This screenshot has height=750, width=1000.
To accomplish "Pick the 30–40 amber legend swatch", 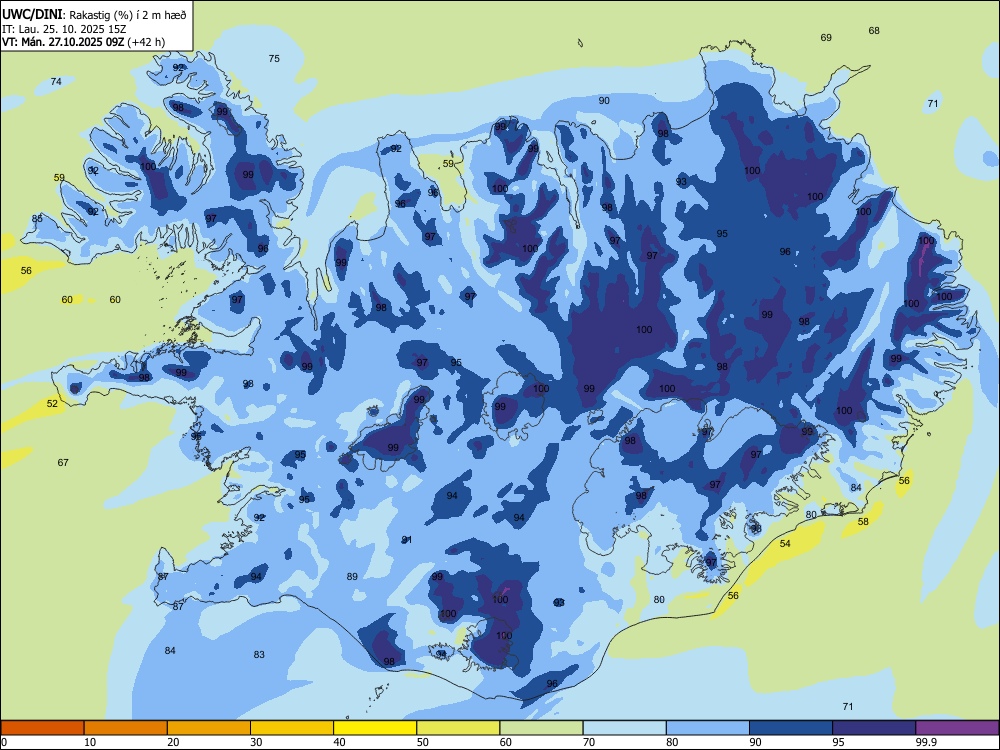I will [x=292, y=728].
